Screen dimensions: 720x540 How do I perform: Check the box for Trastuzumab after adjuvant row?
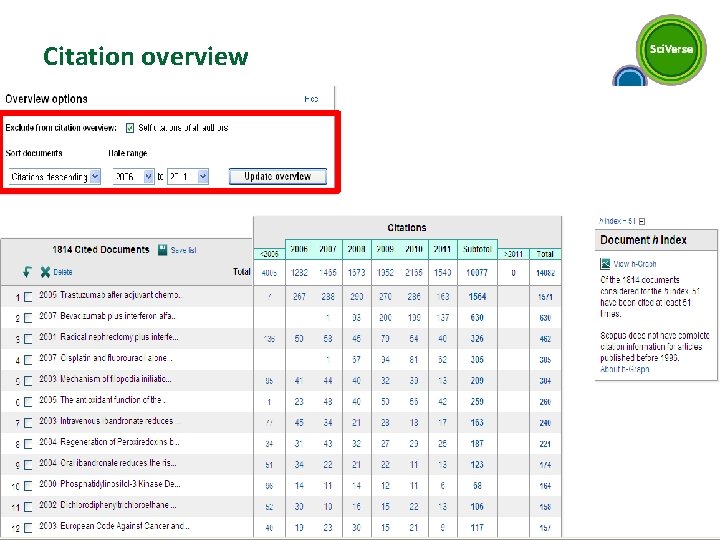pyautogui.click(x=28, y=297)
